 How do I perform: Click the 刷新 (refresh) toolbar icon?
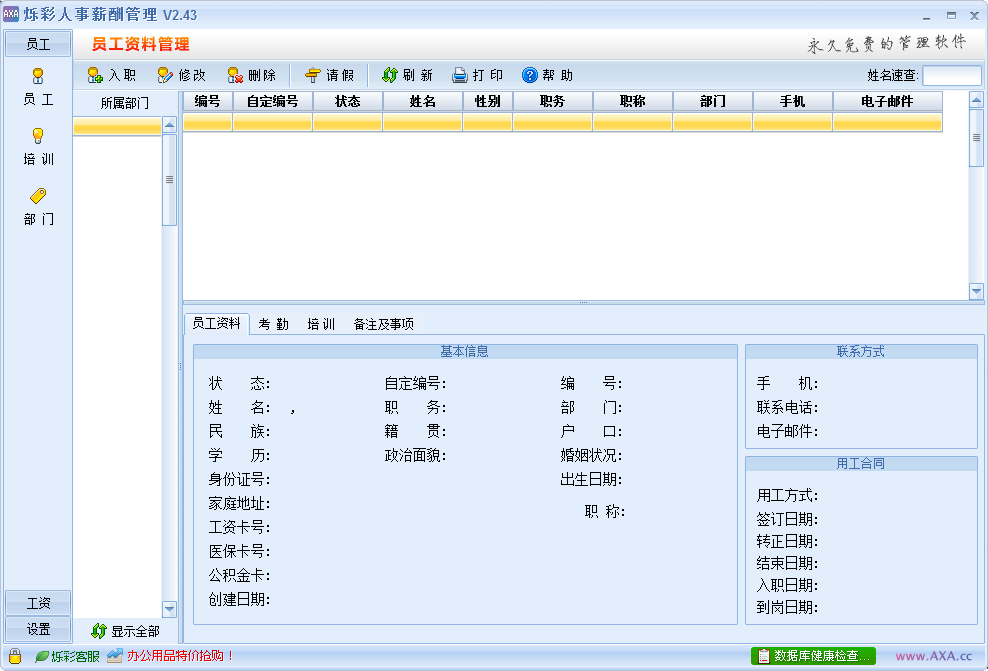pos(389,76)
